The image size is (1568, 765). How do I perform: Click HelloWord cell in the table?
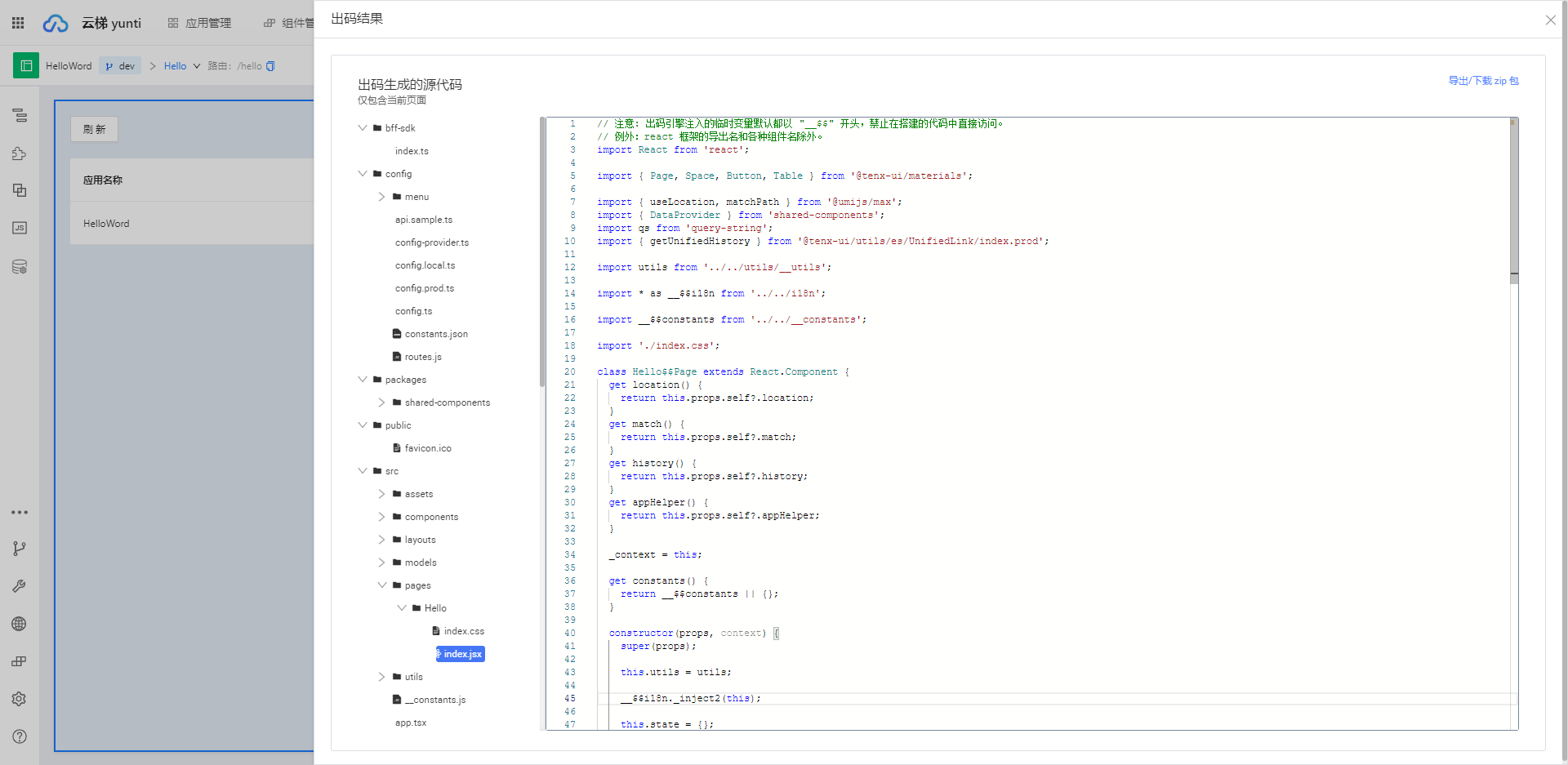(106, 224)
